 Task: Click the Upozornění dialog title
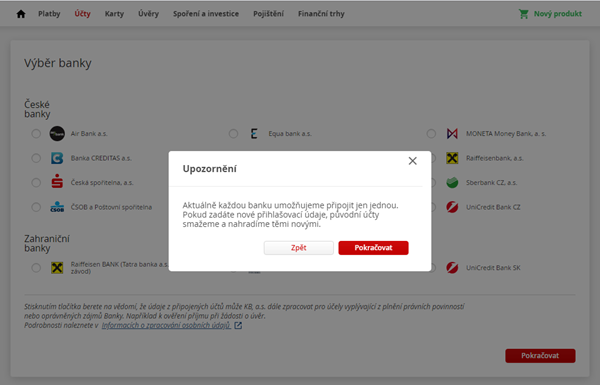click(x=210, y=169)
